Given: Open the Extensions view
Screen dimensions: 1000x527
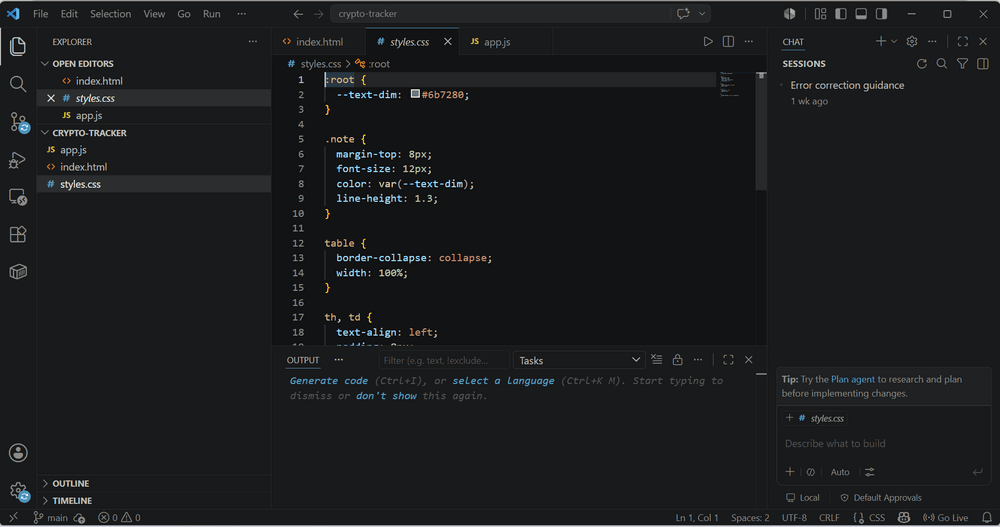Looking at the screenshot, I should [x=18, y=234].
